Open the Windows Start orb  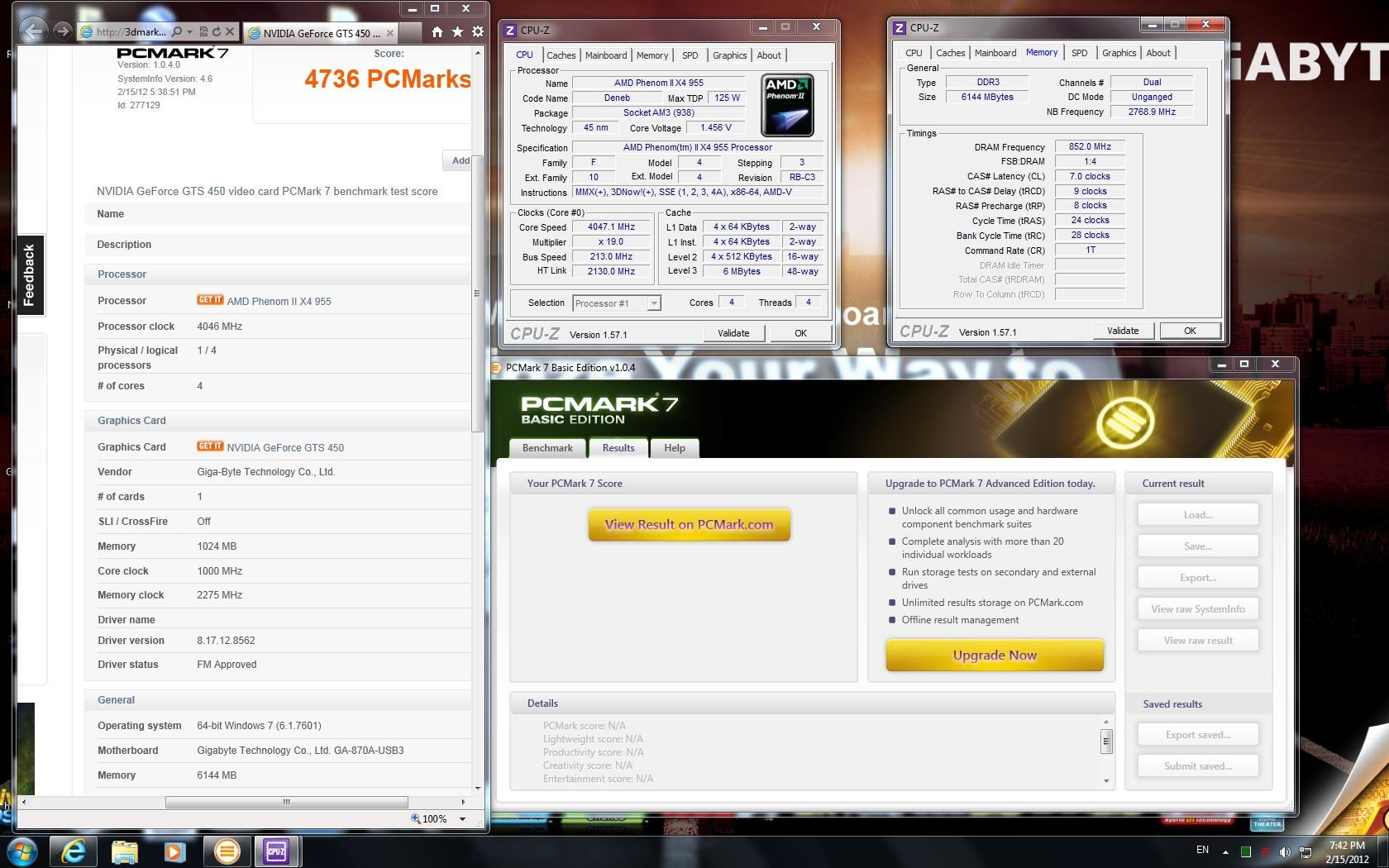click(x=21, y=851)
